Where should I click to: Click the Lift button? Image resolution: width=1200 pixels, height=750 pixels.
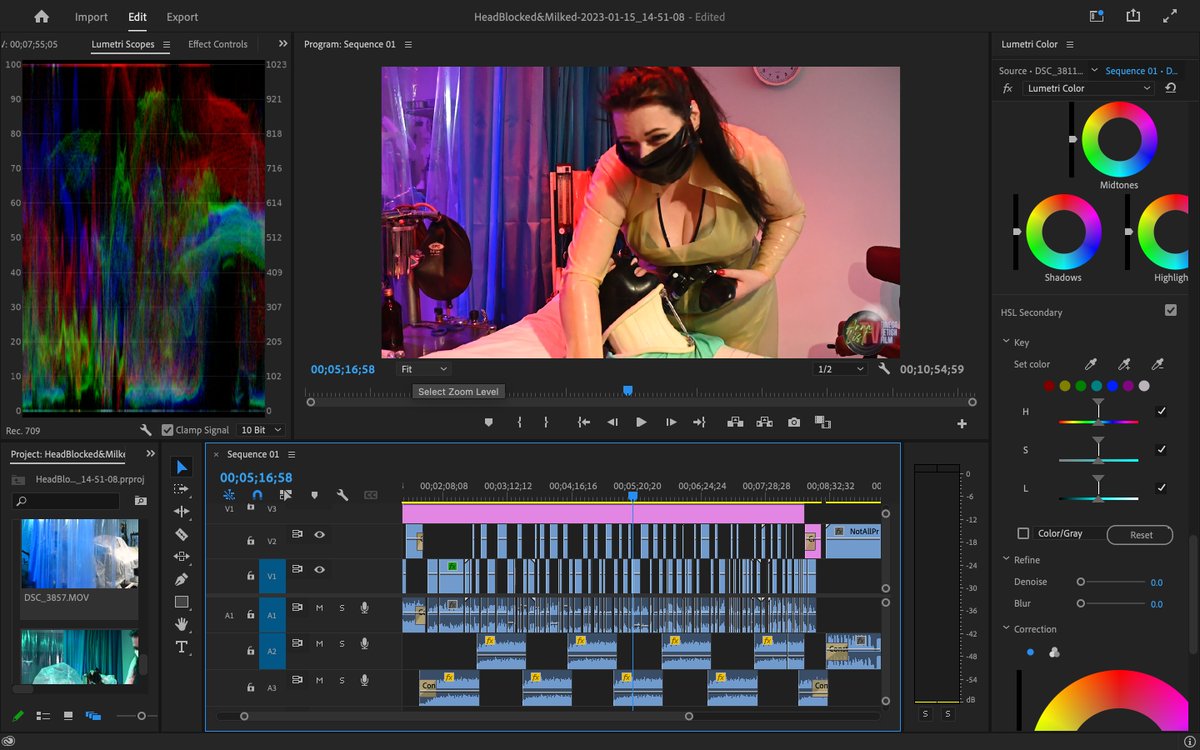pyautogui.click(x=735, y=422)
